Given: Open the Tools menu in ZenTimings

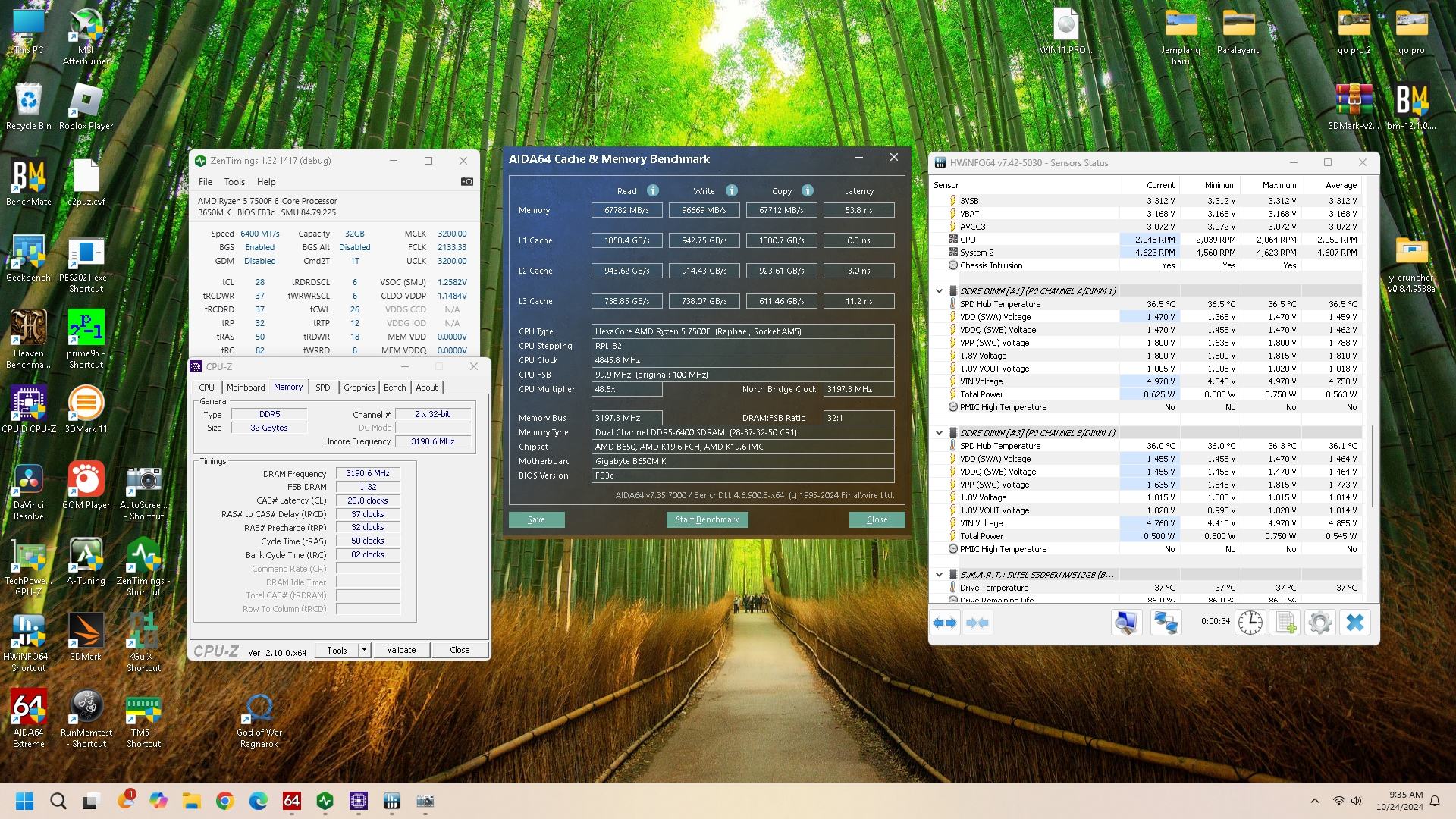Looking at the screenshot, I should coord(234,182).
